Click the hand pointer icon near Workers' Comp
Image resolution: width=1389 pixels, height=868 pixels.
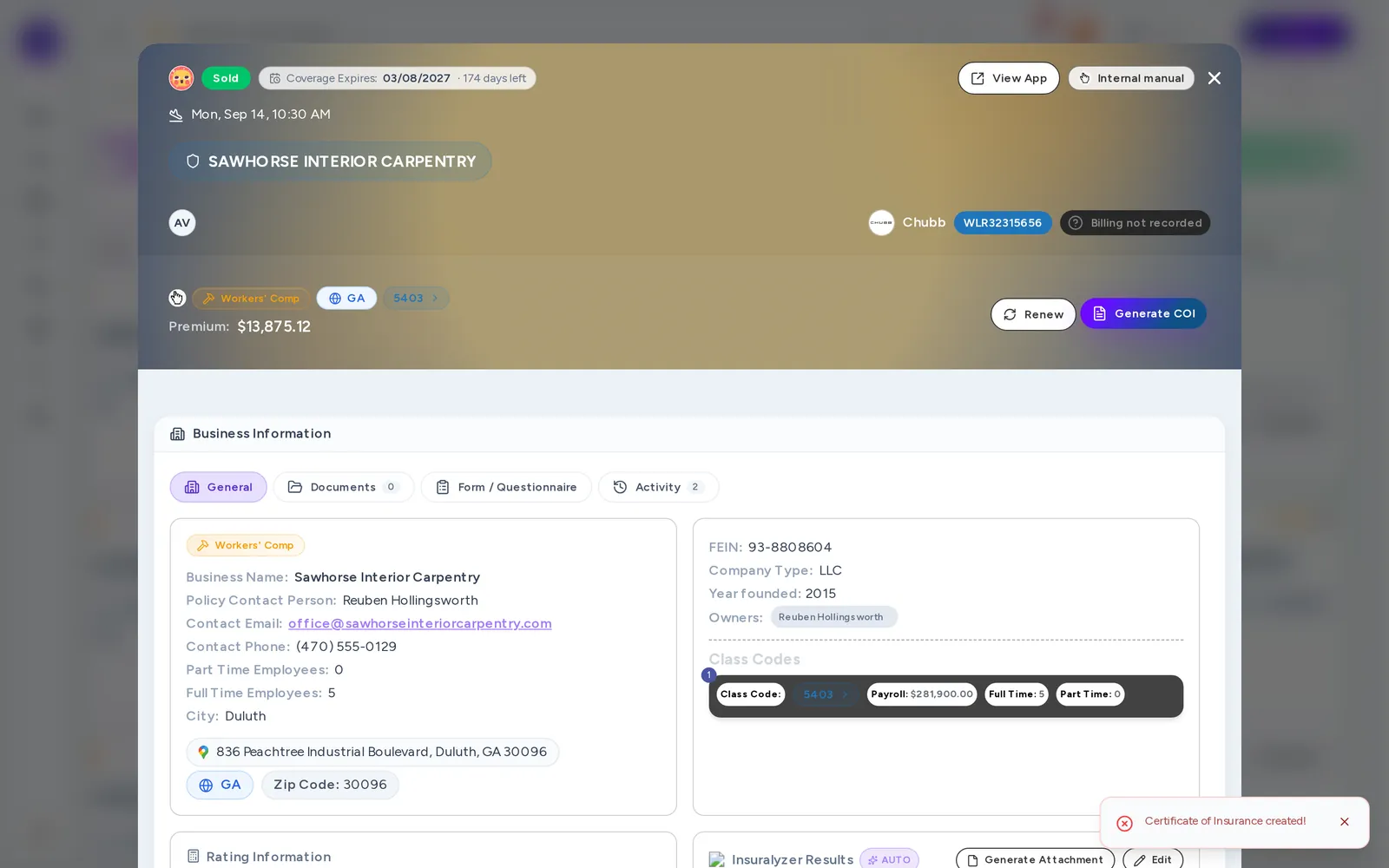click(177, 299)
